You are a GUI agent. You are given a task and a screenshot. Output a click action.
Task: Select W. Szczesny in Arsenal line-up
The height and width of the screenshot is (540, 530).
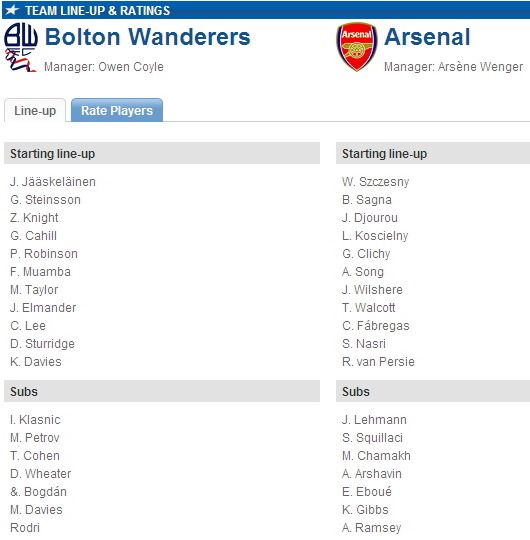[x=375, y=182]
